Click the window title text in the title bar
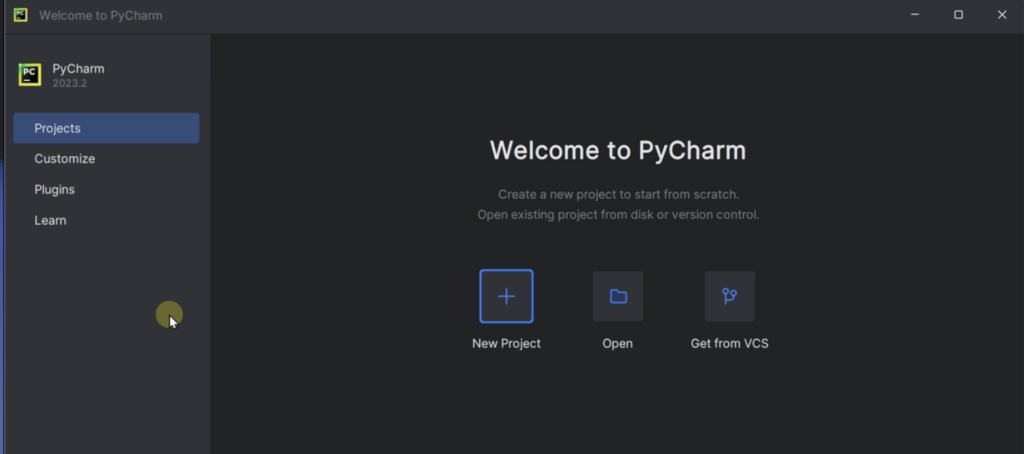This screenshot has height=454, width=1024. click(x=100, y=15)
